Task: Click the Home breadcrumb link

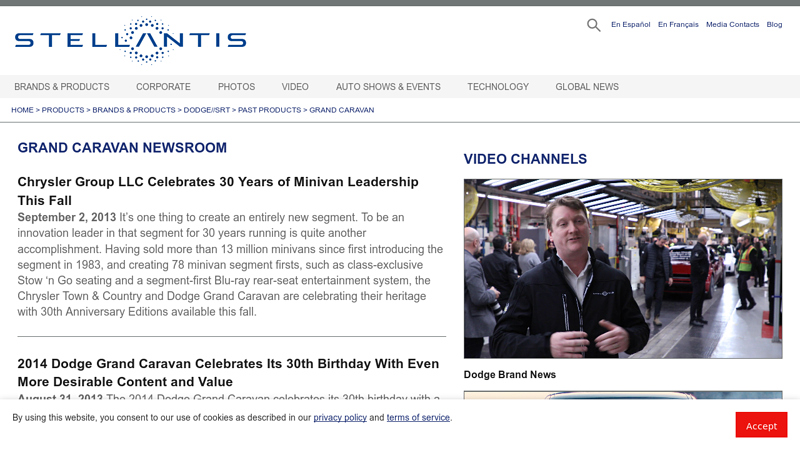Action: (22, 110)
